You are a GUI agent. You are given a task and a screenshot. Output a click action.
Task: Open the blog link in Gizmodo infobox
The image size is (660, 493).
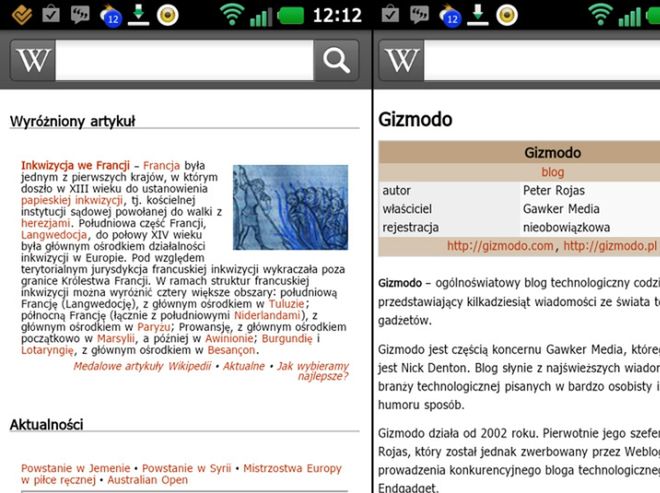click(552, 172)
